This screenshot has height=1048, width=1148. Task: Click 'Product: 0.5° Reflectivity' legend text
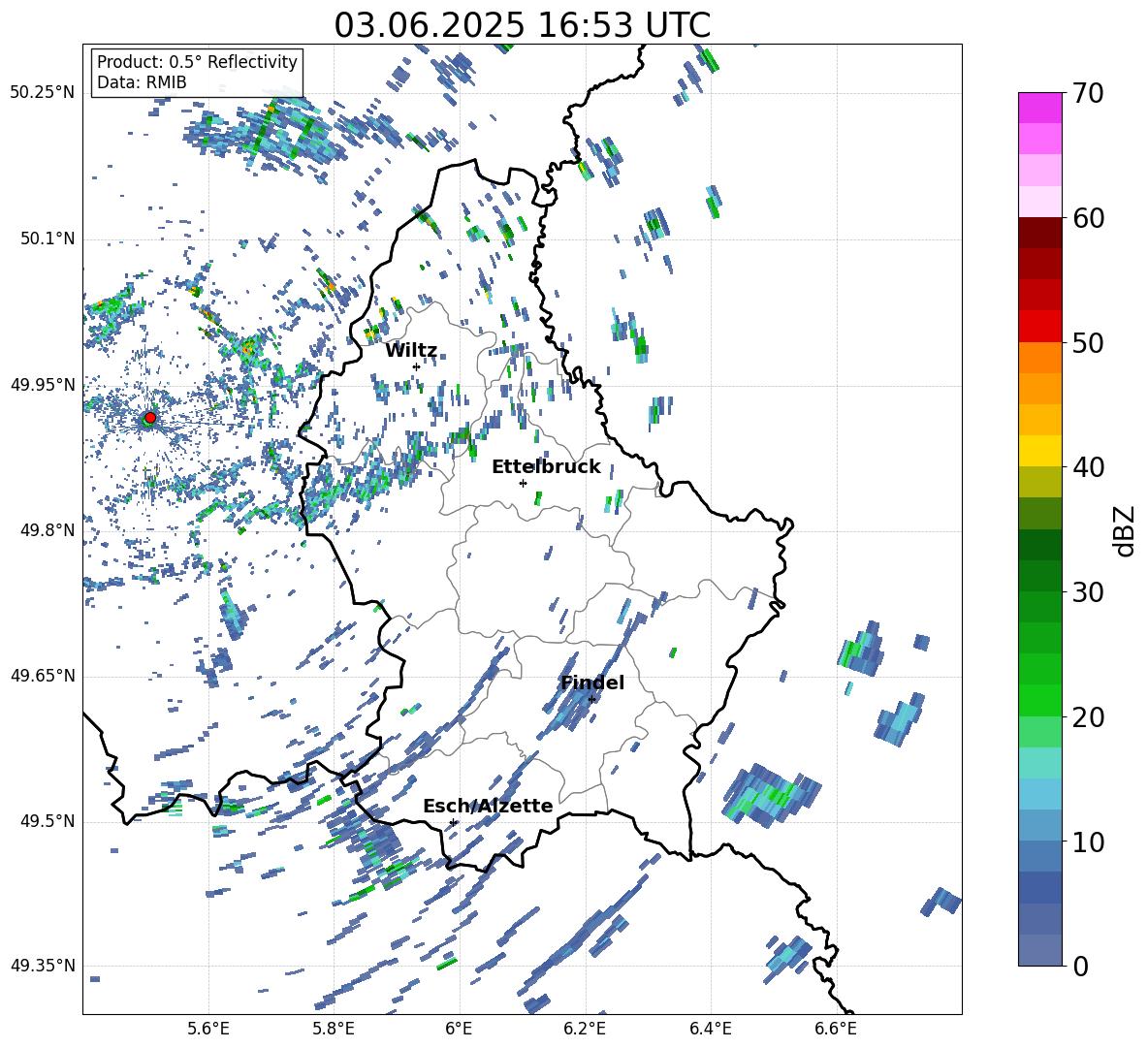(197, 61)
